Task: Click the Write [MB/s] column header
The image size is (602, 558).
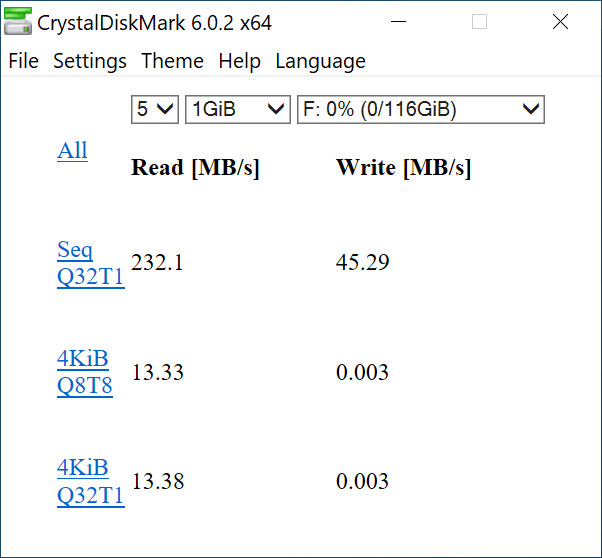Action: tap(403, 168)
